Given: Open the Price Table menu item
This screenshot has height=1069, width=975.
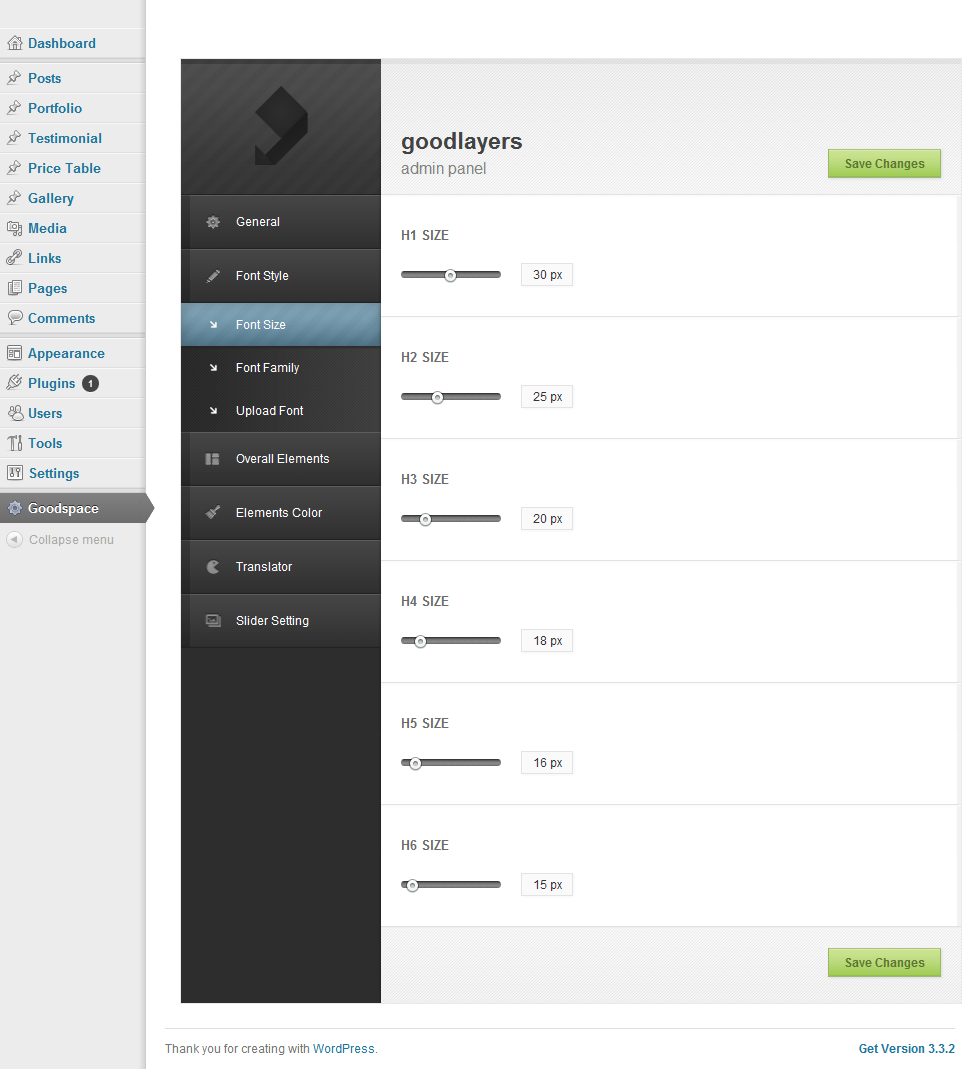Looking at the screenshot, I should 72,168.
